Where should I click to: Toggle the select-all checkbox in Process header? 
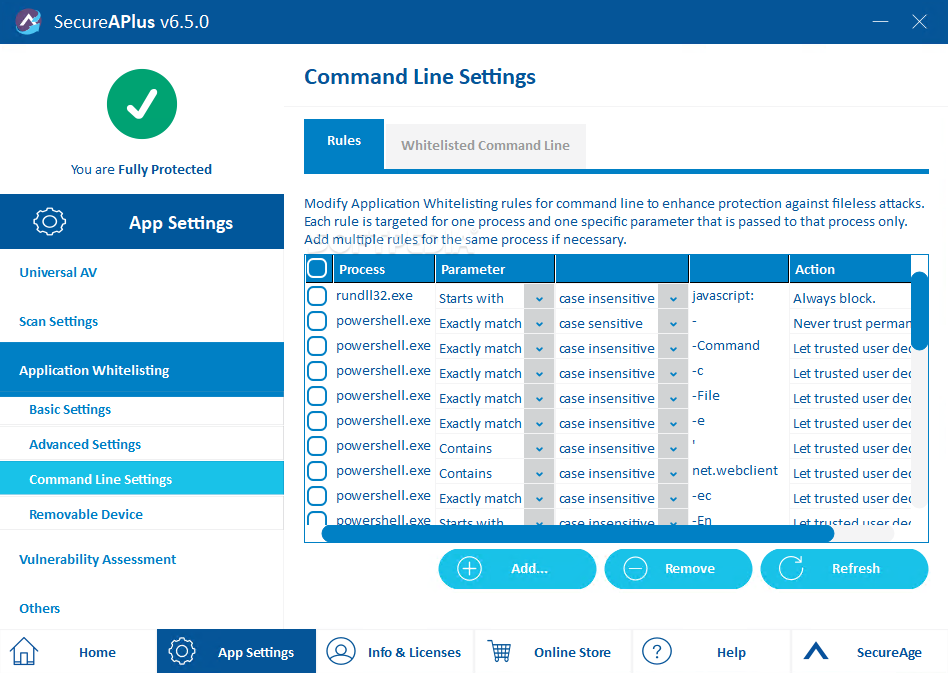point(317,268)
